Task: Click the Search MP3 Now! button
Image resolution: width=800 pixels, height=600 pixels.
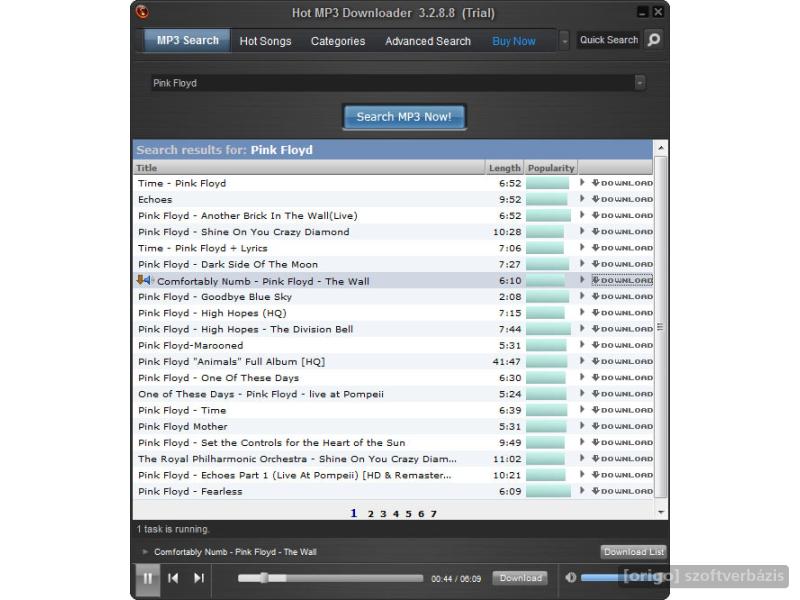Action: (404, 117)
